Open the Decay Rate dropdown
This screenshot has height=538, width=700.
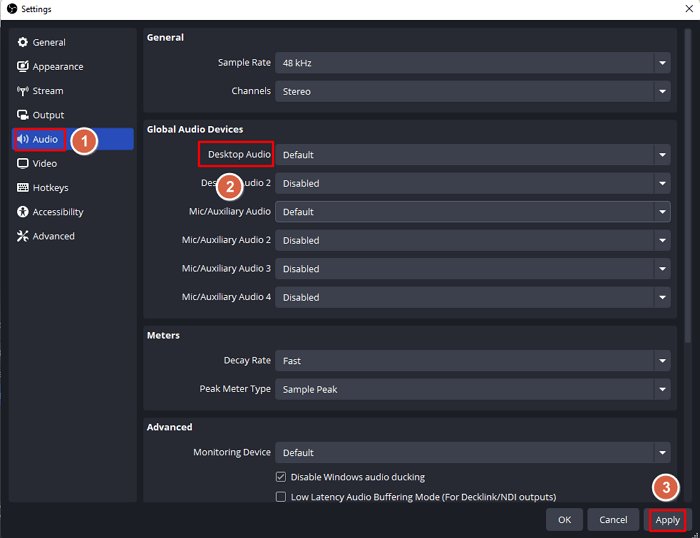472,360
